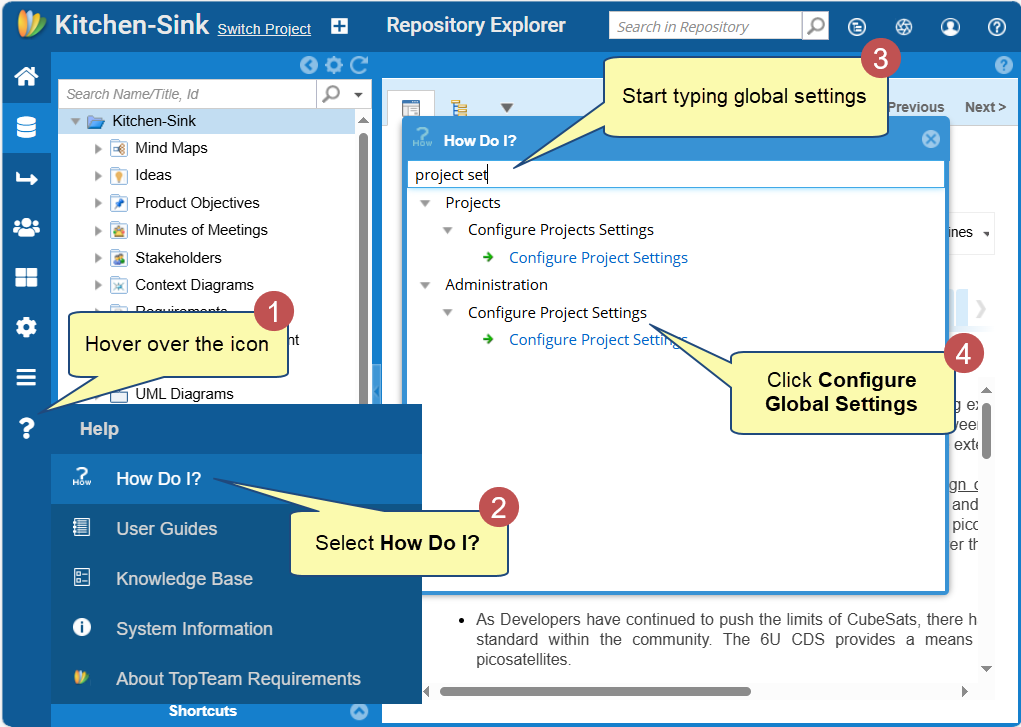The height and width of the screenshot is (727, 1021).
Task: Select UML Diagrams in the tree
Action: [x=184, y=393]
